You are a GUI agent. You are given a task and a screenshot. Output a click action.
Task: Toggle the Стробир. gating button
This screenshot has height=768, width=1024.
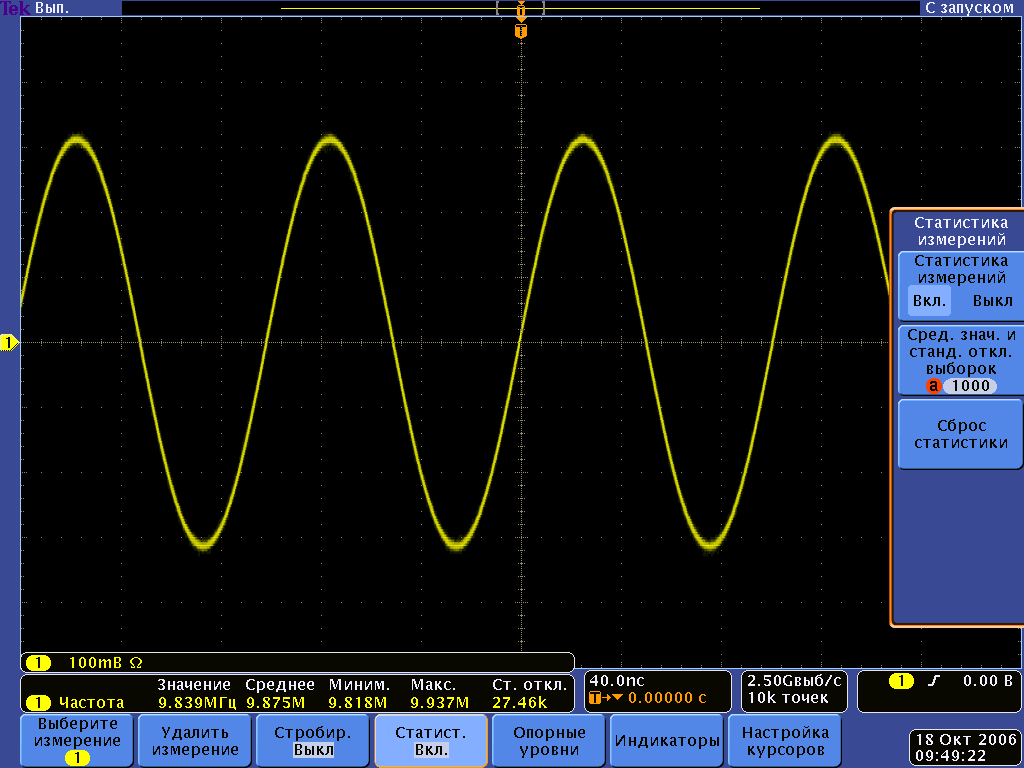pos(312,740)
